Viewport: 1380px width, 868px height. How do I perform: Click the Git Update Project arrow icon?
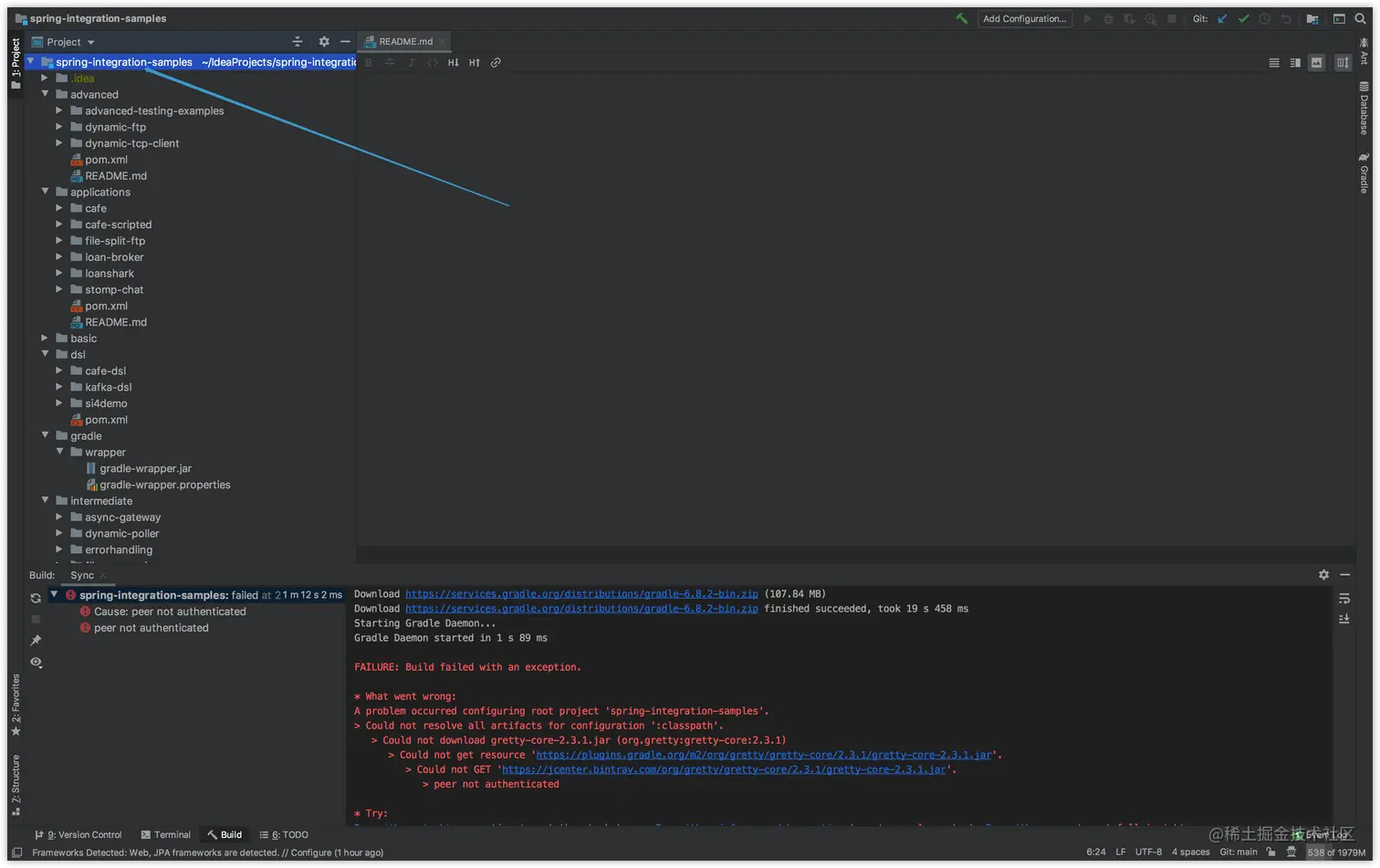pyautogui.click(x=1222, y=18)
